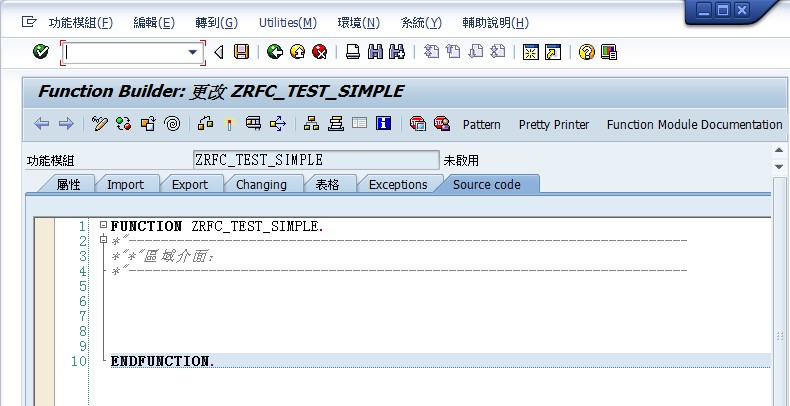Toggle Display/Change with pencil icon
Viewport: 790px width, 406px height.
[100, 123]
